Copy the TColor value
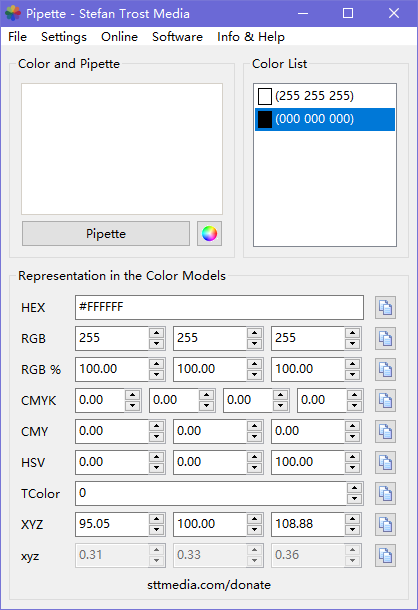 pyautogui.click(x=385, y=494)
